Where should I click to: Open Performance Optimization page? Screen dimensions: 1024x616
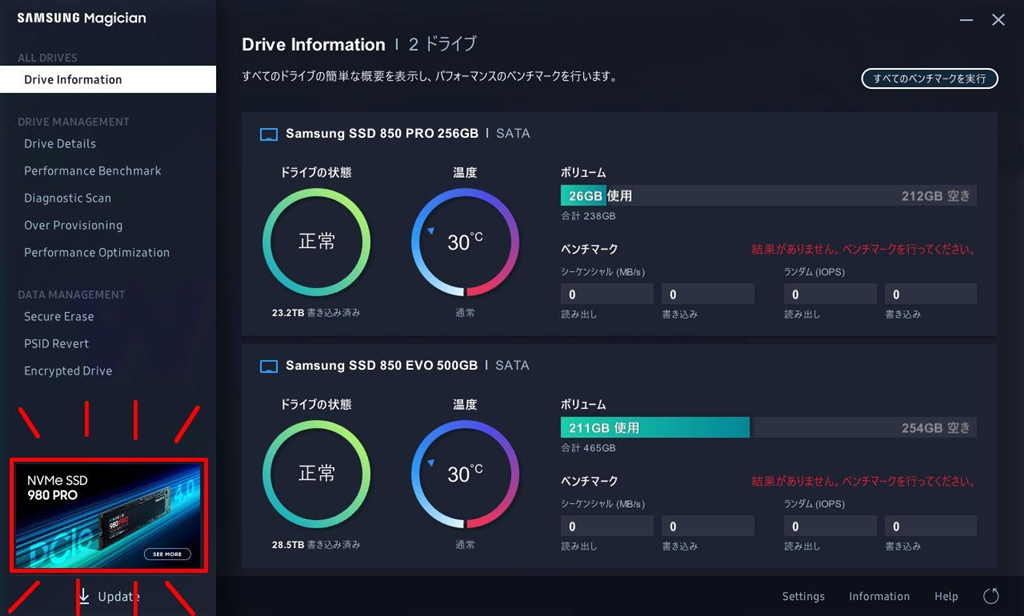[97, 253]
